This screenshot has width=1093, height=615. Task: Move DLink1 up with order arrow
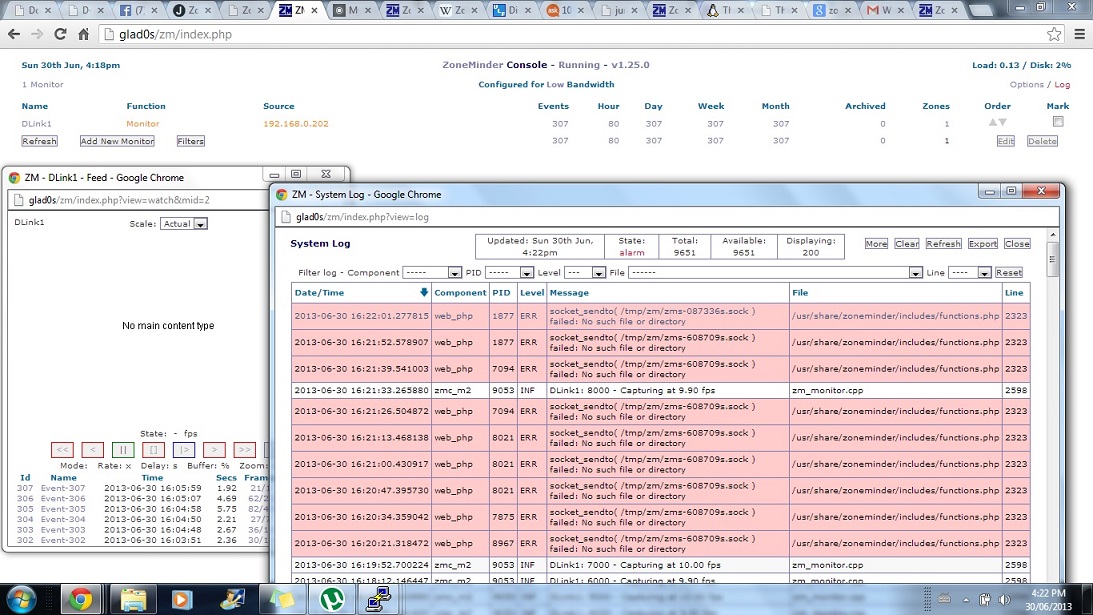tap(993, 122)
